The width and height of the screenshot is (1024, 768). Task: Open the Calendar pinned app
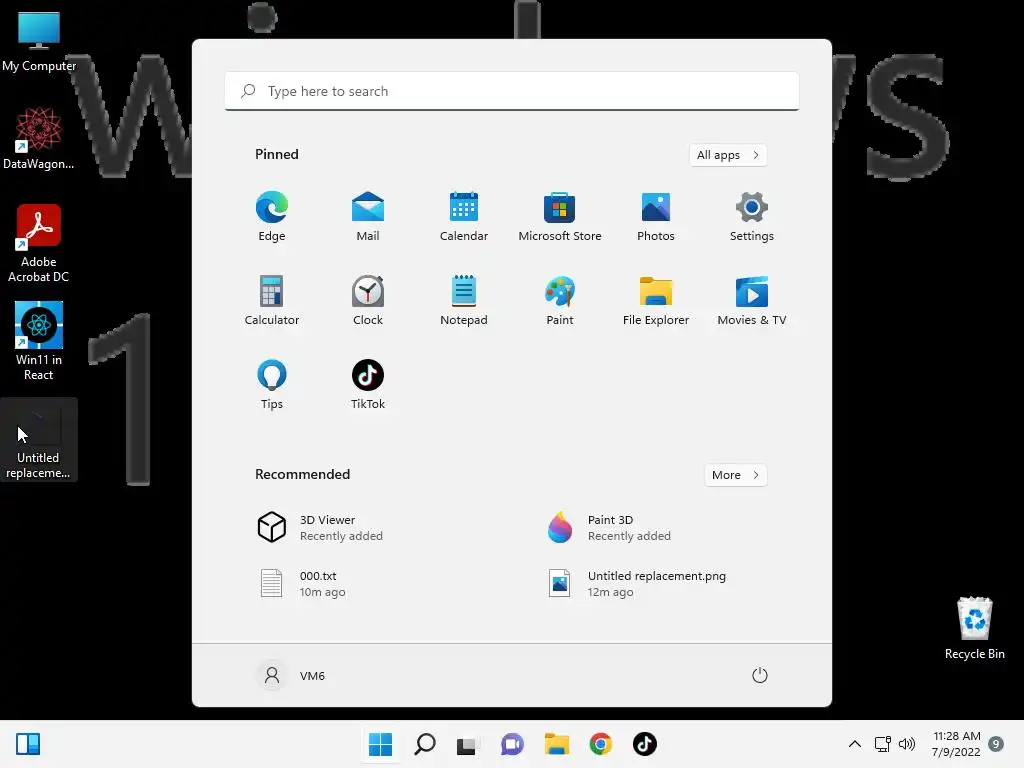464,216
